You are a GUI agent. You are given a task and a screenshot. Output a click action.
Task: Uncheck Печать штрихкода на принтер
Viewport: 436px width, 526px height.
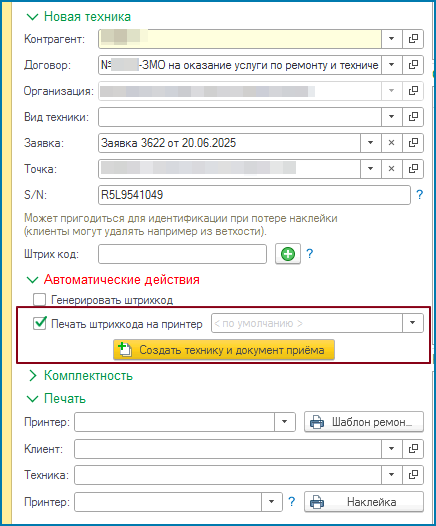pyautogui.click(x=40, y=323)
